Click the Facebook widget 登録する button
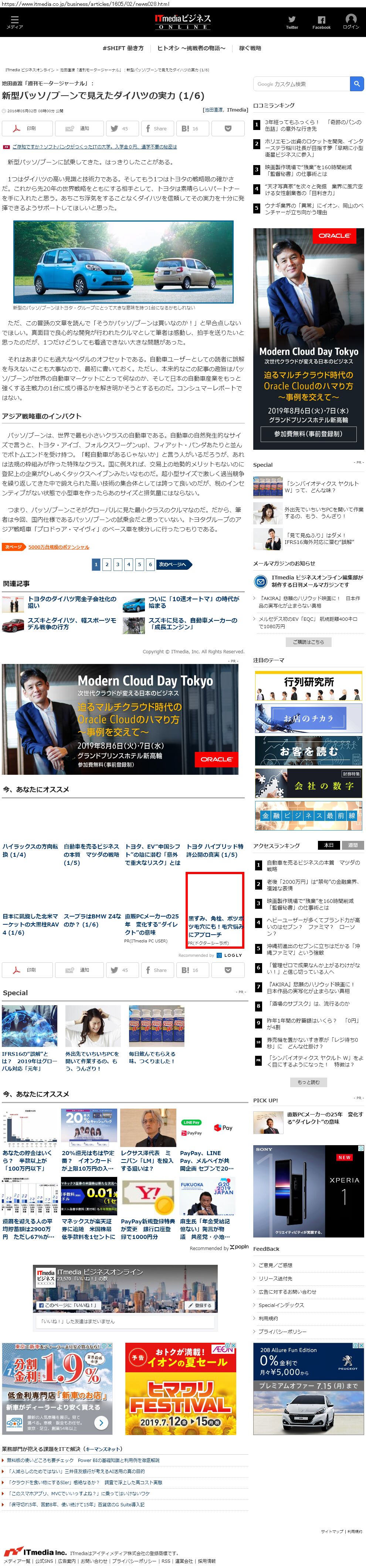366x1568 pixels. (x=199, y=1305)
